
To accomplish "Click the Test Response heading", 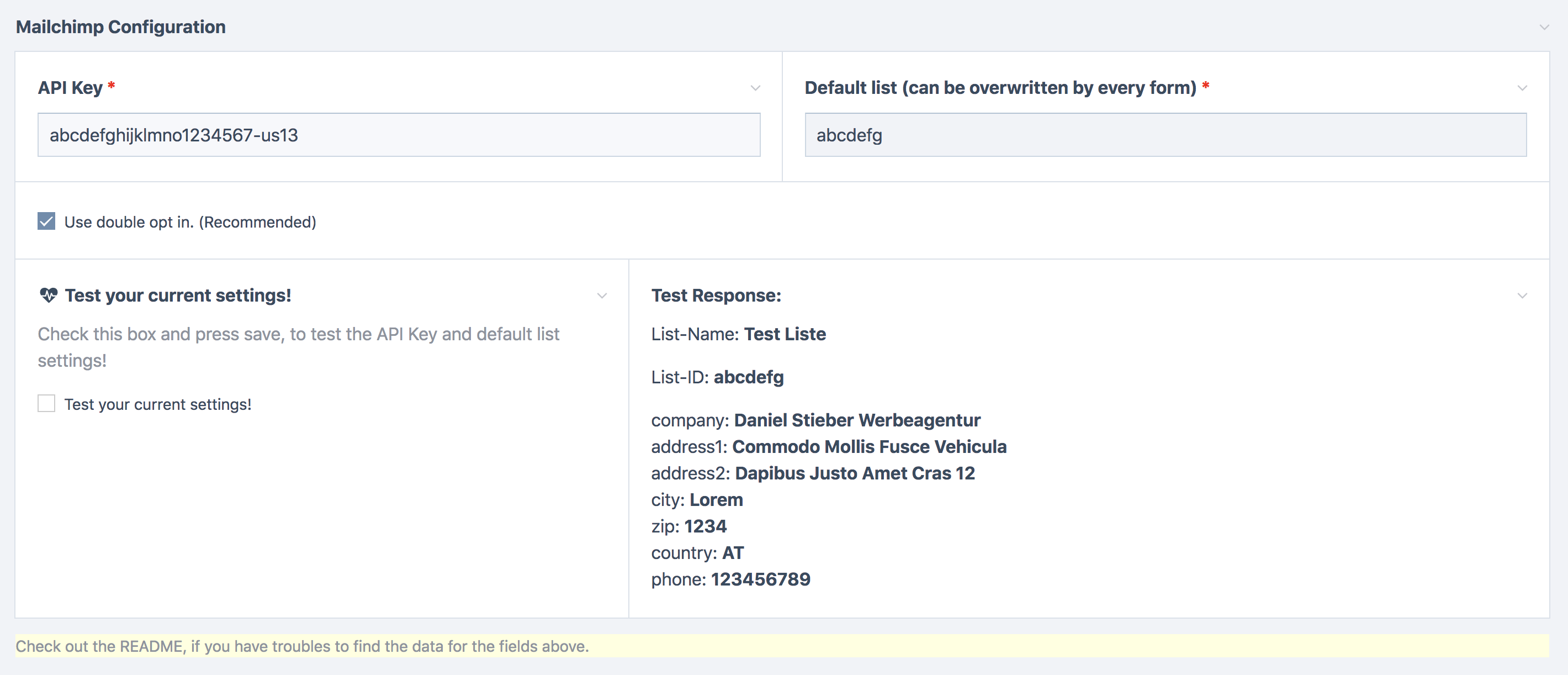I will 716,296.
